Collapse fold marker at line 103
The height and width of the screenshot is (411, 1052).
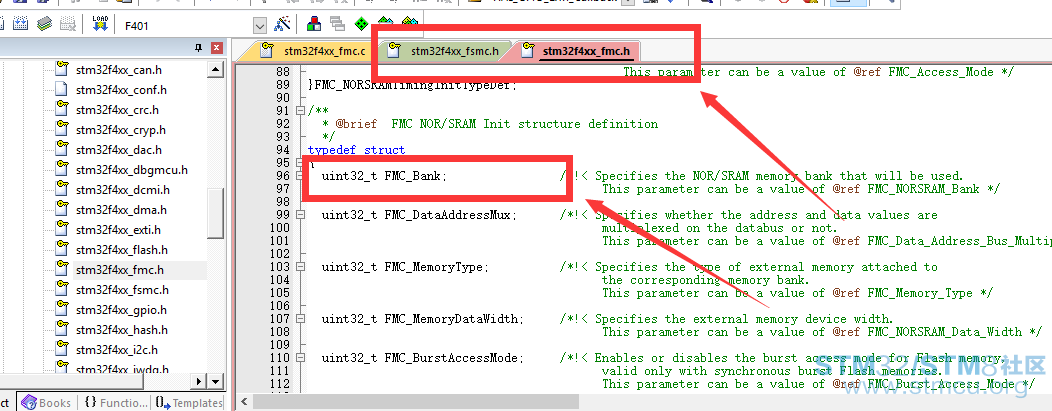click(299, 268)
